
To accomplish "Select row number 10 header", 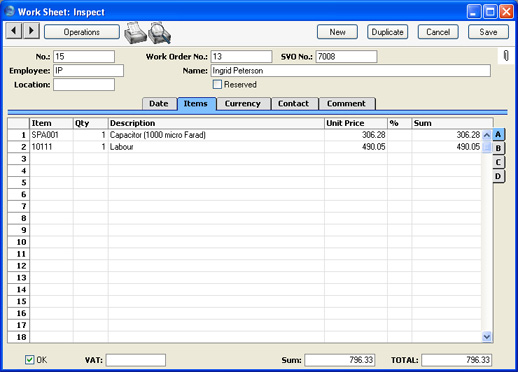I will (x=19, y=242).
